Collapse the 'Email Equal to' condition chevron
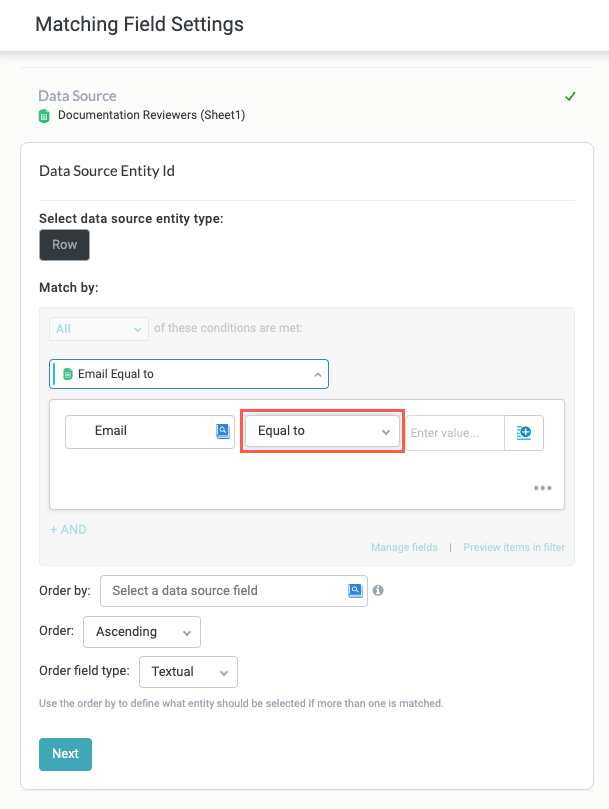Screen dimensions: 609x809 coord(318,374)
